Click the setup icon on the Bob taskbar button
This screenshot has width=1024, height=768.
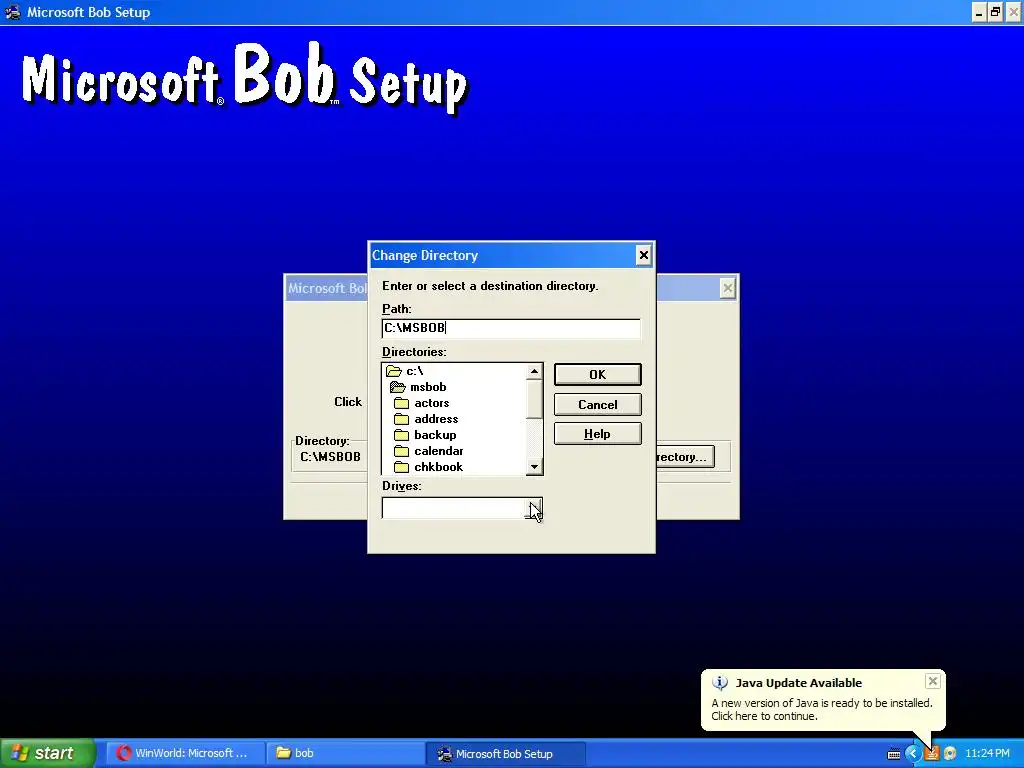445,754
